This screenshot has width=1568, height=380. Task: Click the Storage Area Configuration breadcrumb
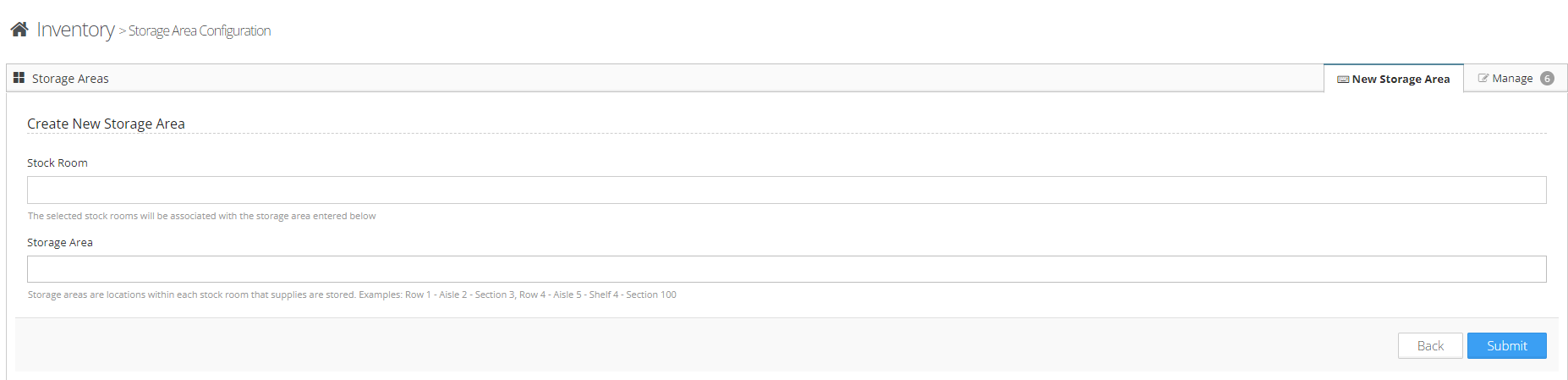point(200,30)
